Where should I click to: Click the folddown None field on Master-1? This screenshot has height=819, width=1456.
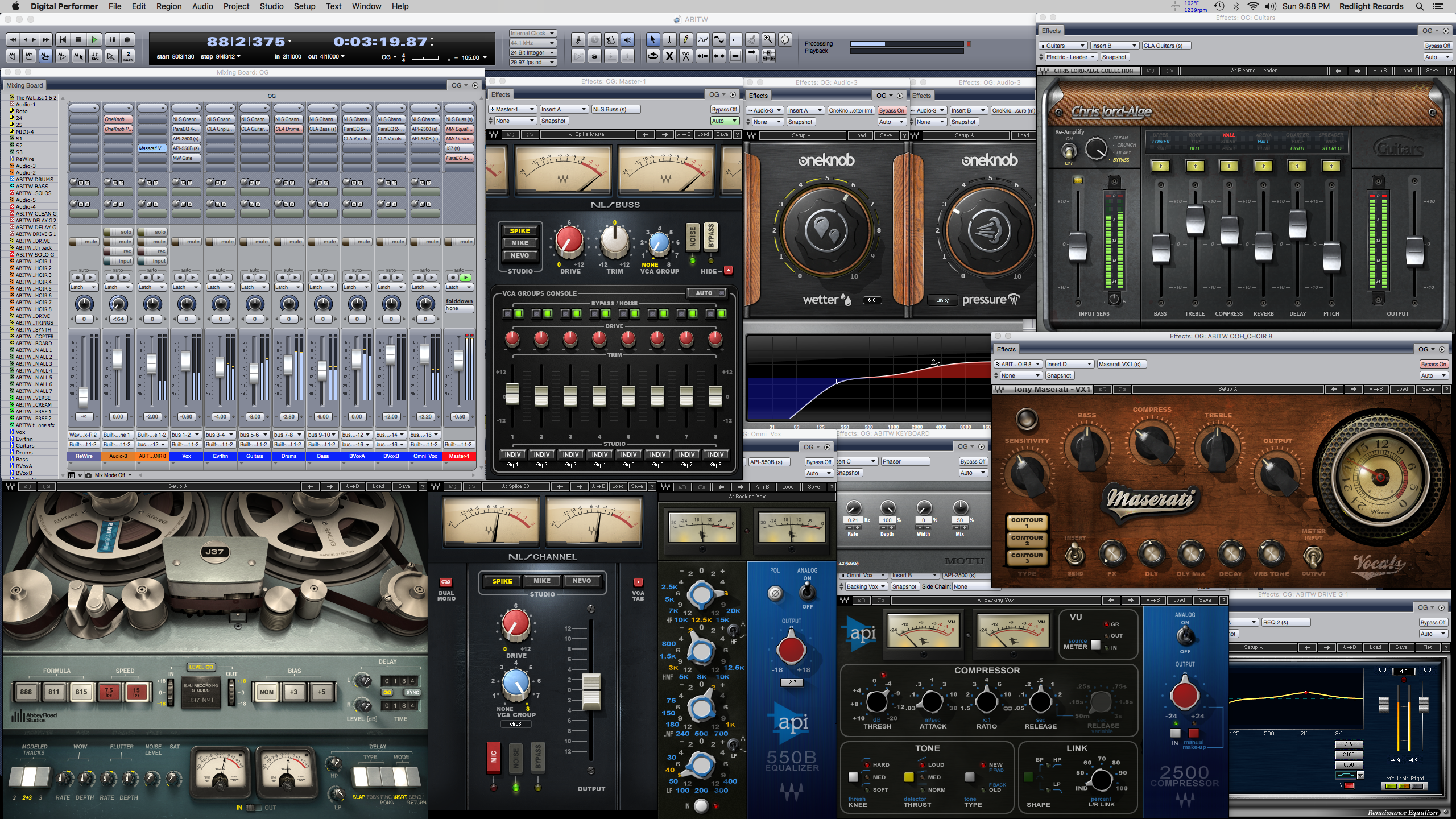tap(459, 308)
